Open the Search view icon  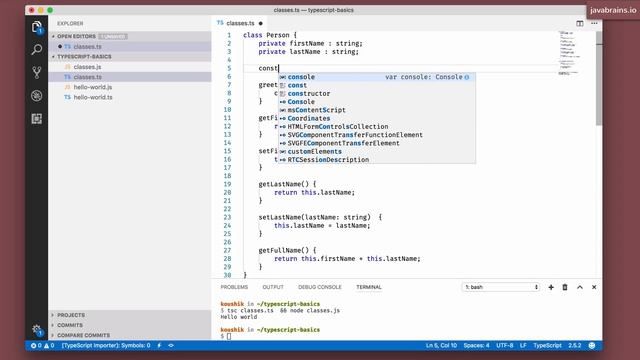pos(36,50)
